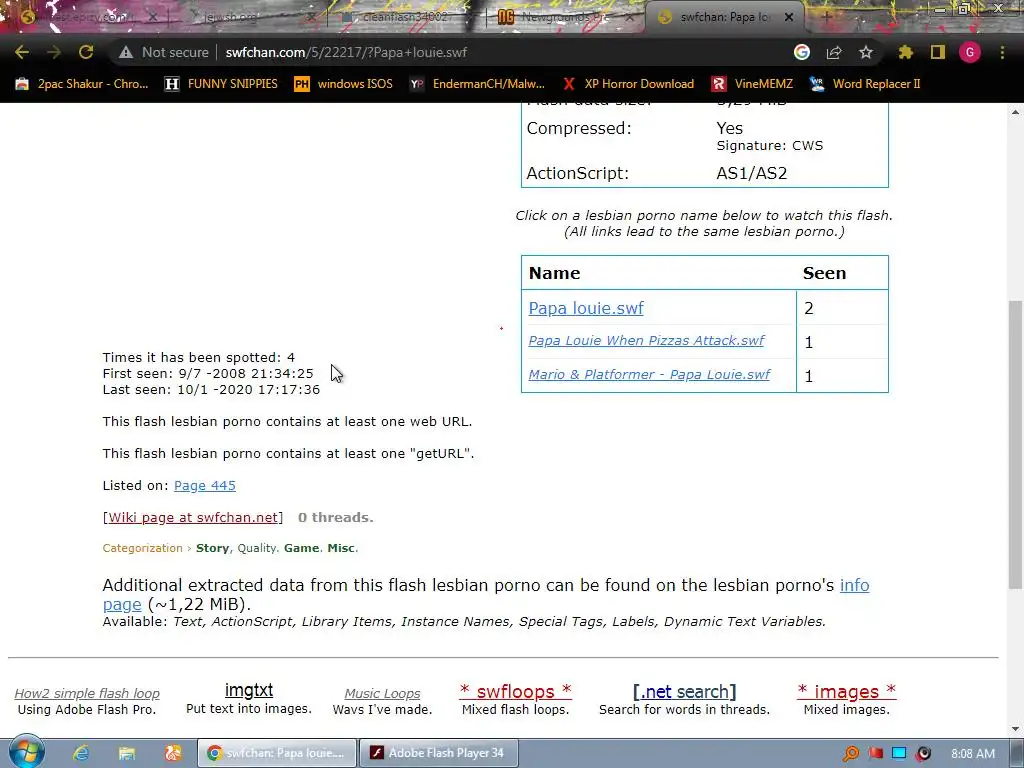Click the magnifier tray icon

click(x=851, y=754)
